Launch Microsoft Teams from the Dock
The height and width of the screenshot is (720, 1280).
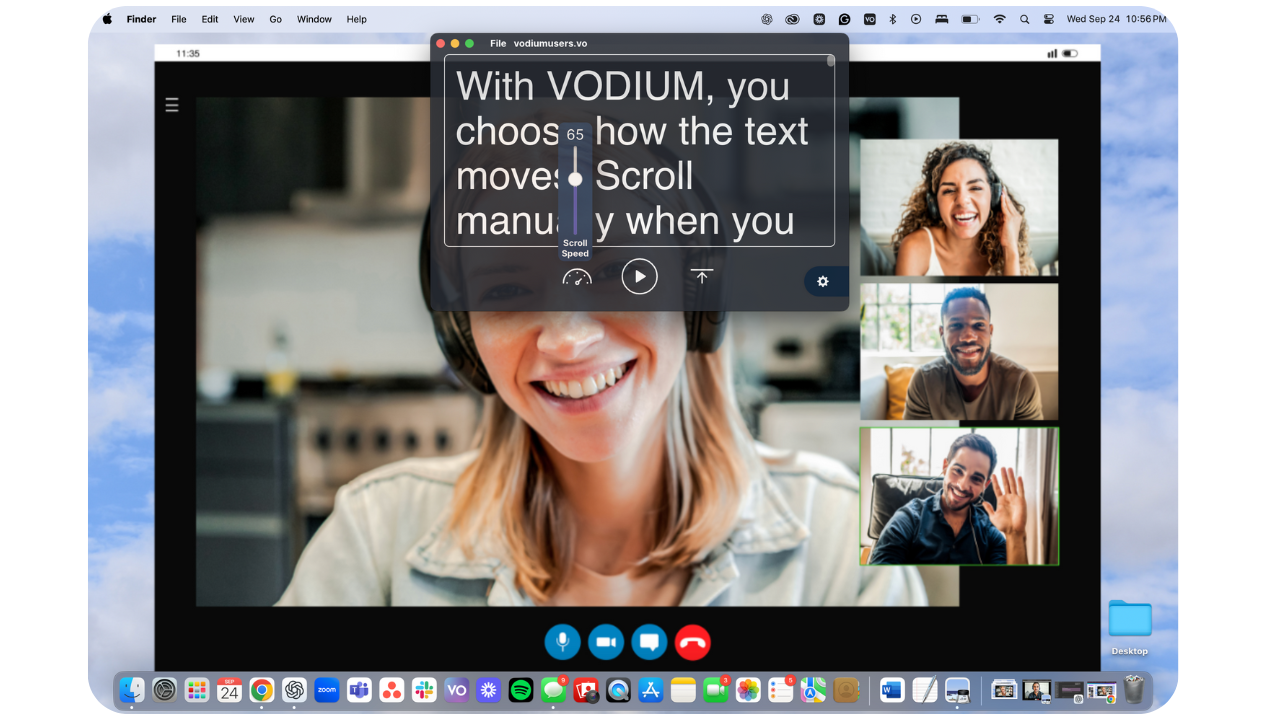(359, 690)
